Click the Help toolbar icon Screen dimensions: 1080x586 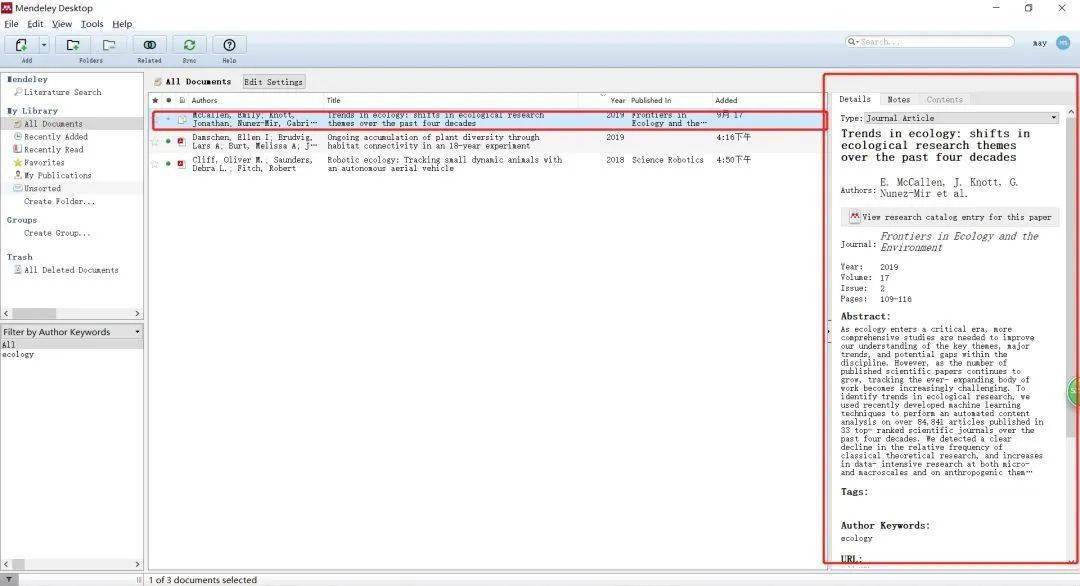(229, 45)
